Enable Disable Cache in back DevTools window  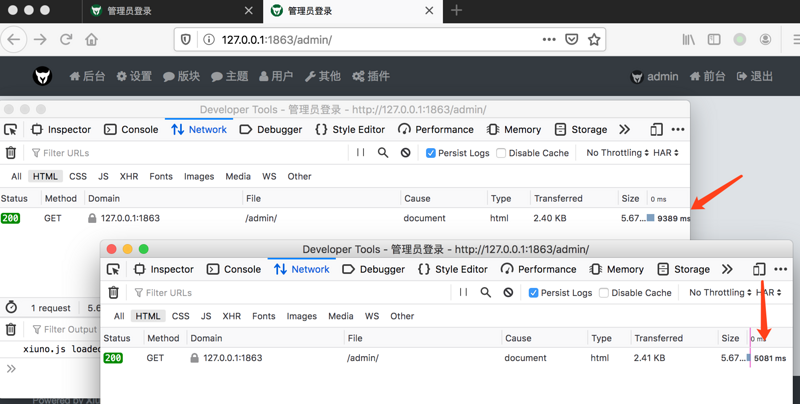click(501, 153)
